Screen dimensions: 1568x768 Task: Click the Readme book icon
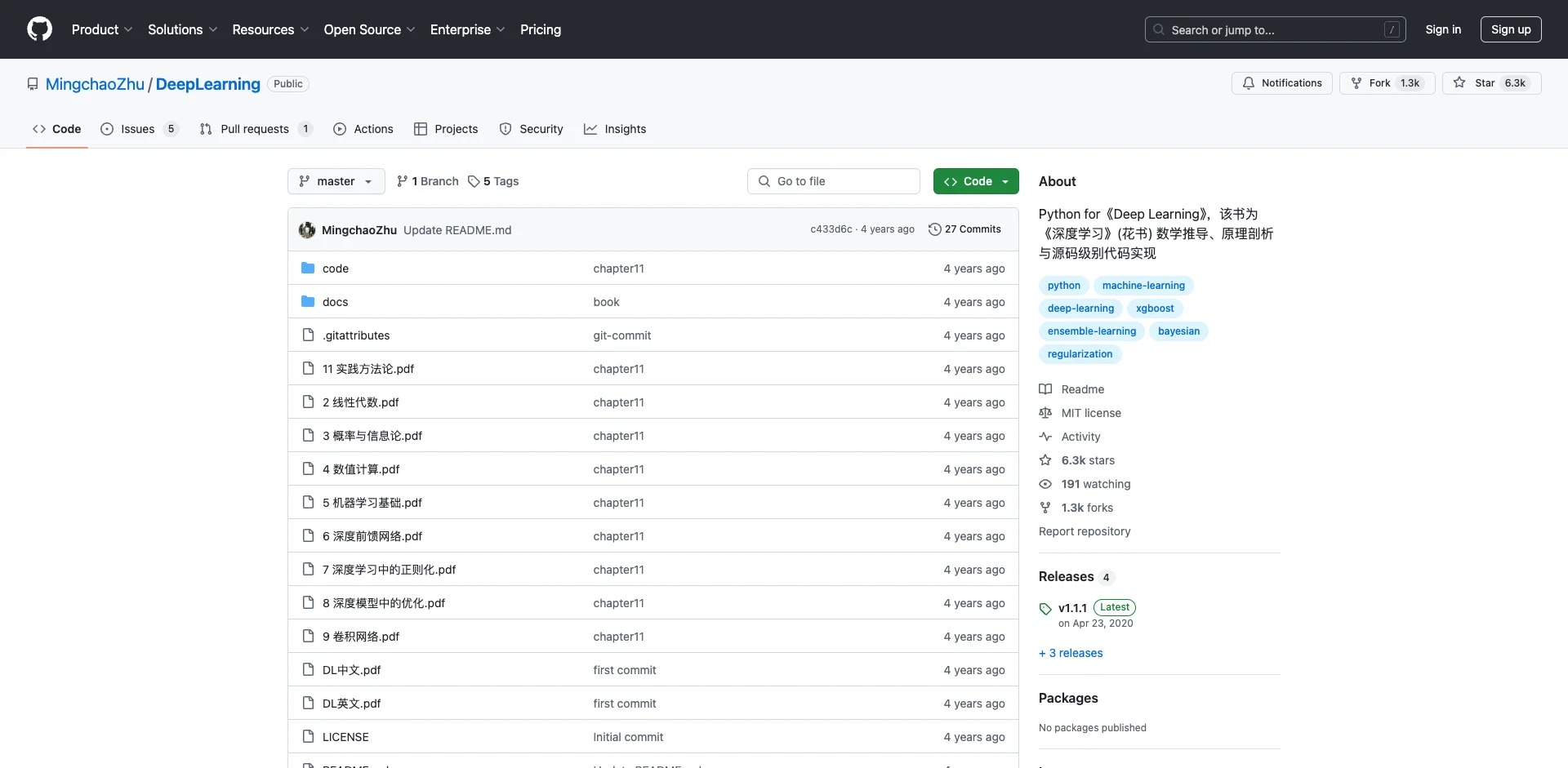coord(1045,389)
